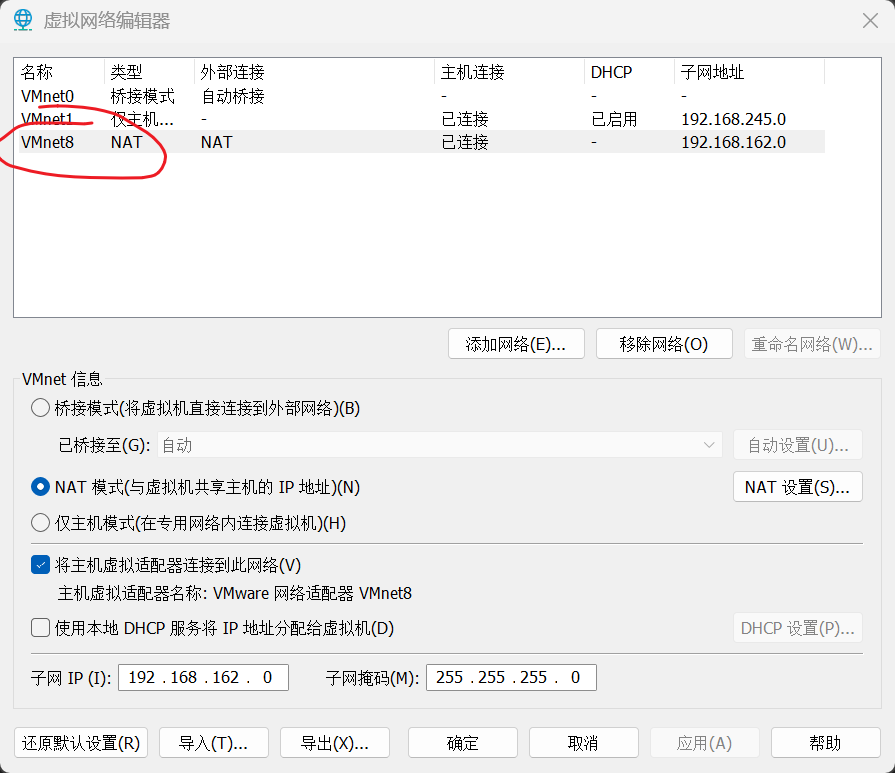This screenshot has height=773, width=895.
Task: Select 仅主机模式 radio button
Action: point(40,523)
